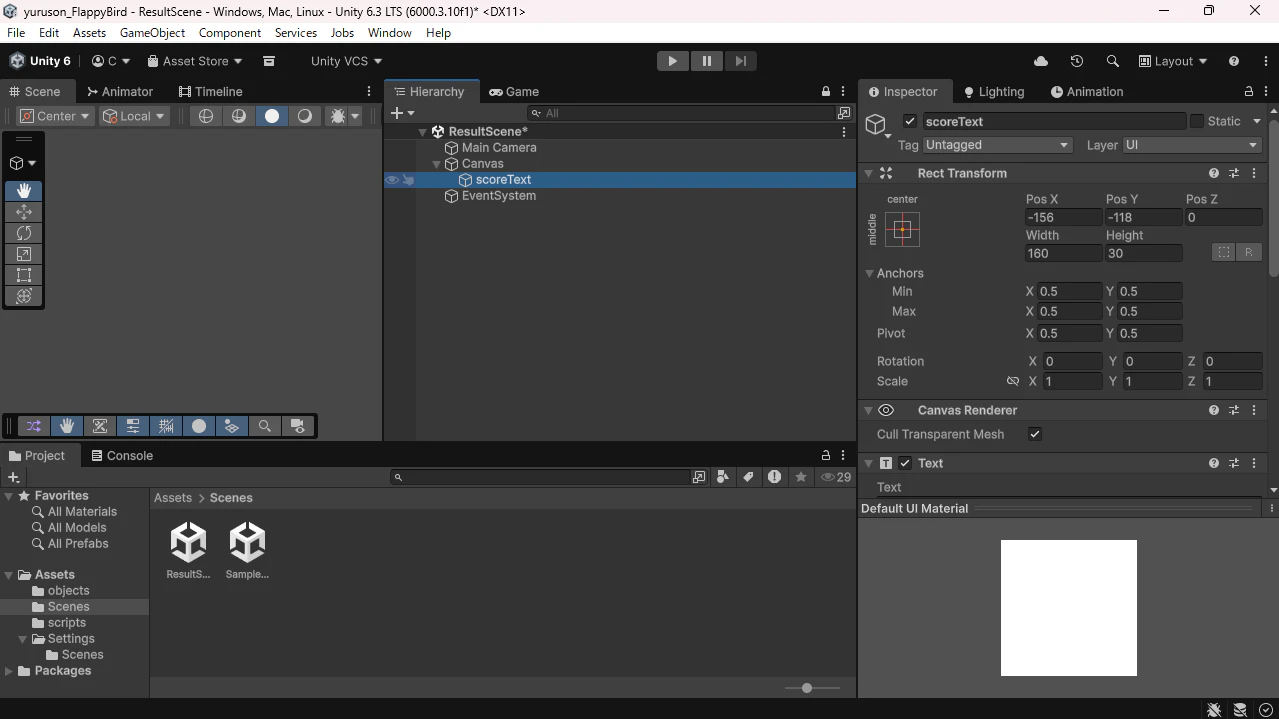Open Rect Transform help reference icon
1279x719 pixels.
click(1214, 173)
